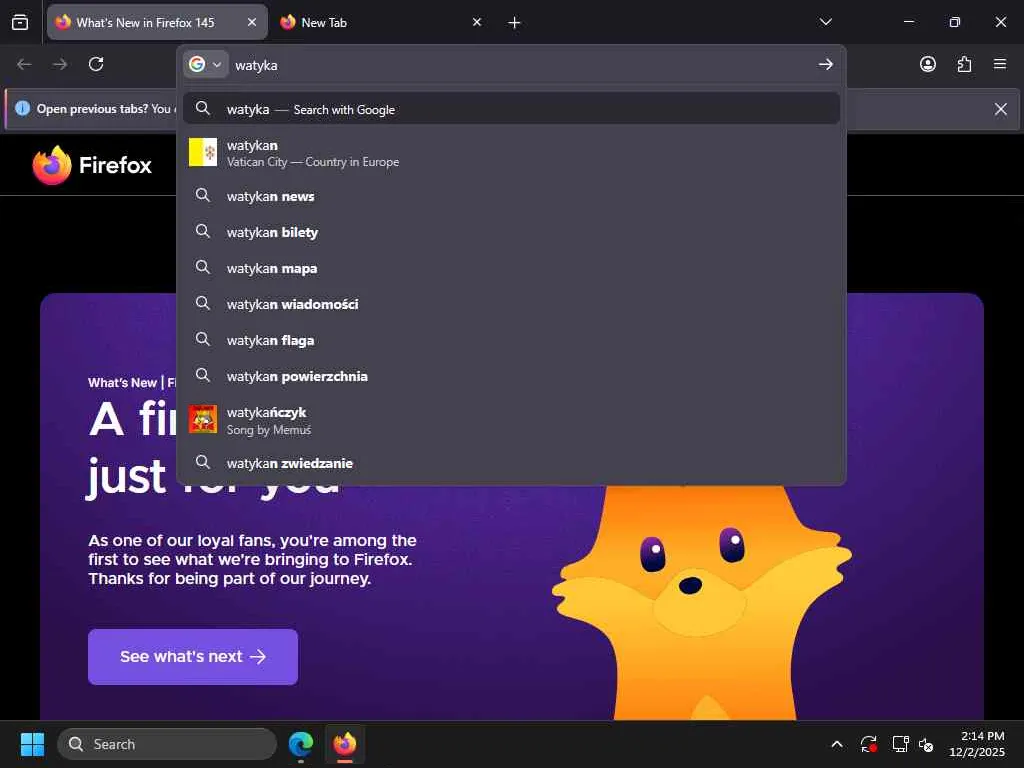Show hidden system tray icons

pyautogui.click(x=837, y=744)
